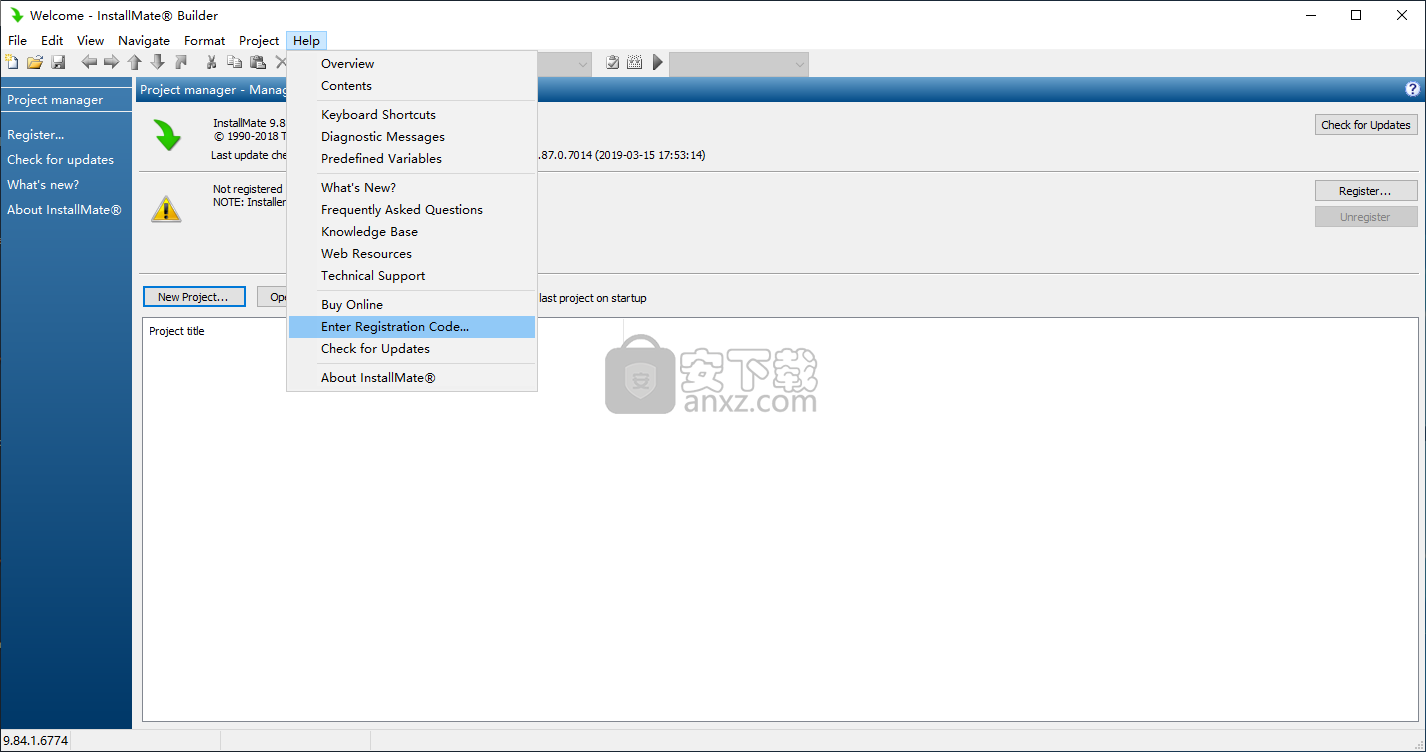Click the checklist clipboard icon beside the green arrow

[x=612, y=63]
